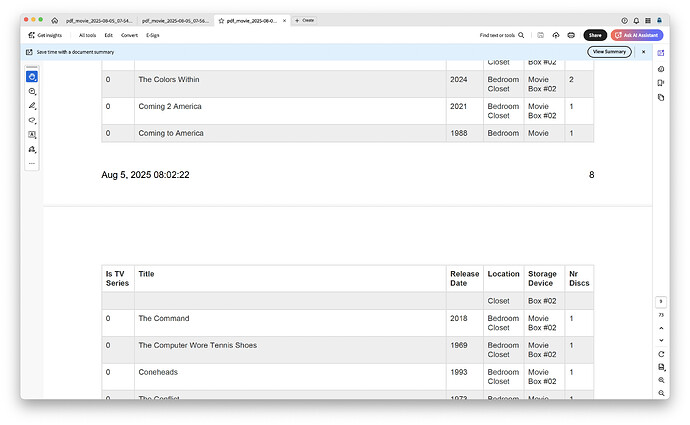
Task: Click drag handle atop quick toolbar
Action: tap(32, 67)
